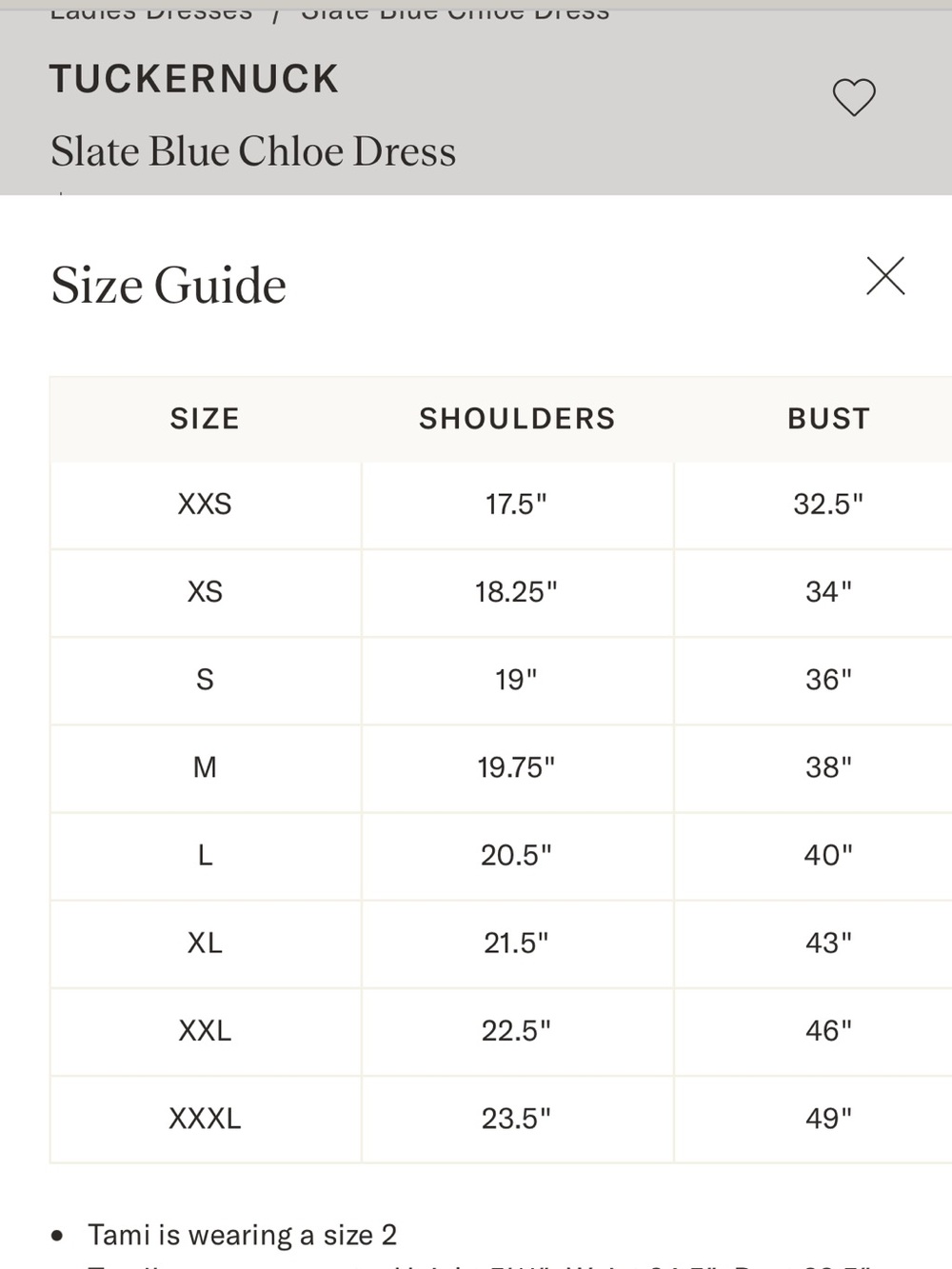Open the Ladies Dresses breadcrumb link
Viewport: 952px width, 1269px height.
(151, 11)
